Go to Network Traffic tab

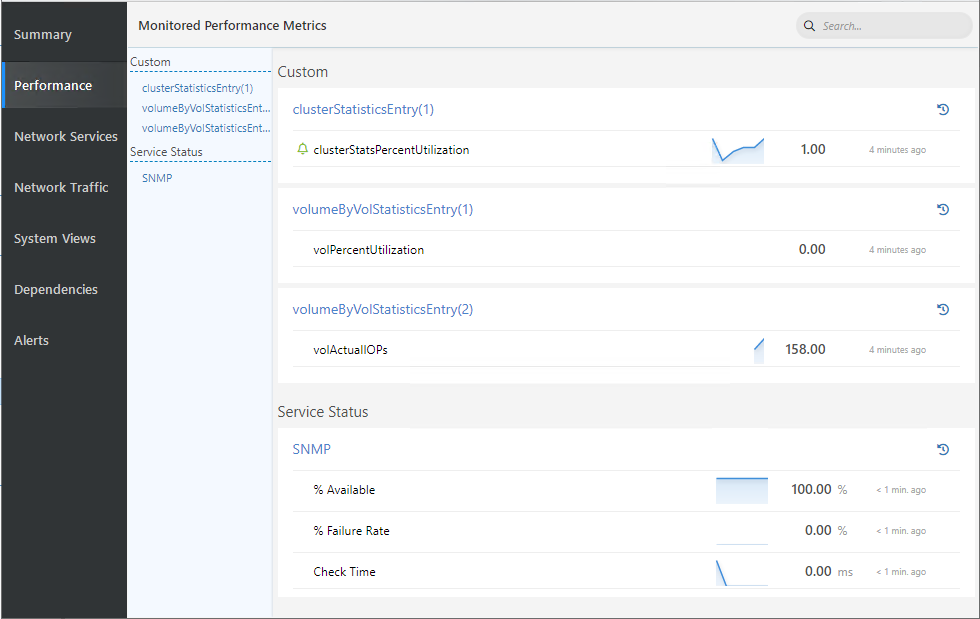64,187
